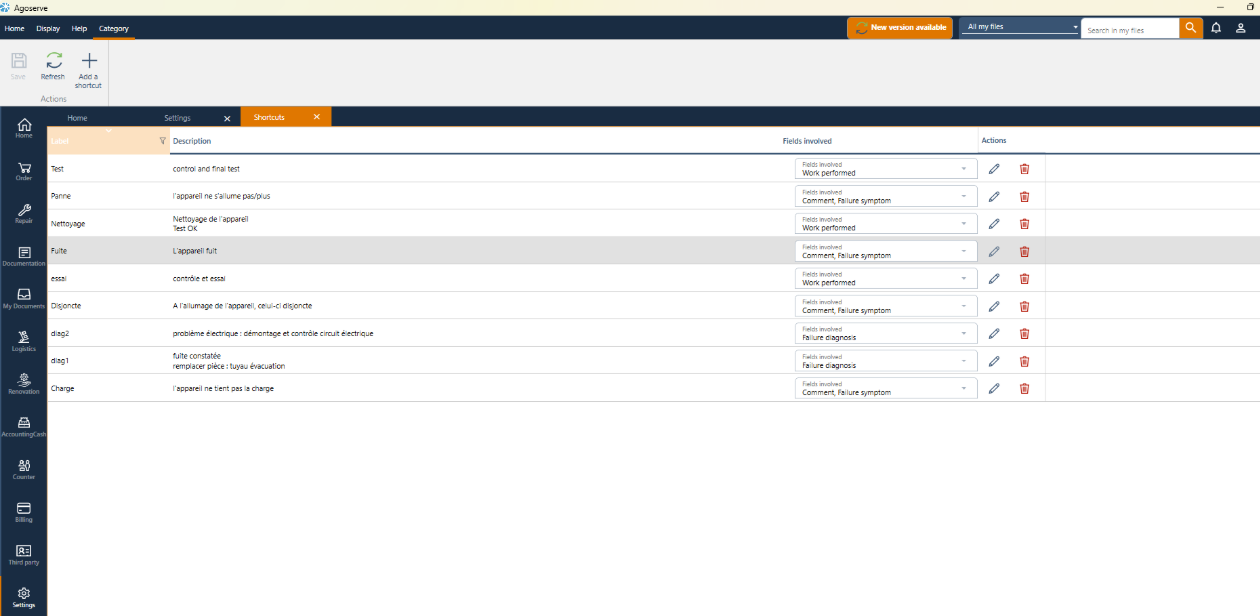Open the Home menu

[x=14, y=28]
